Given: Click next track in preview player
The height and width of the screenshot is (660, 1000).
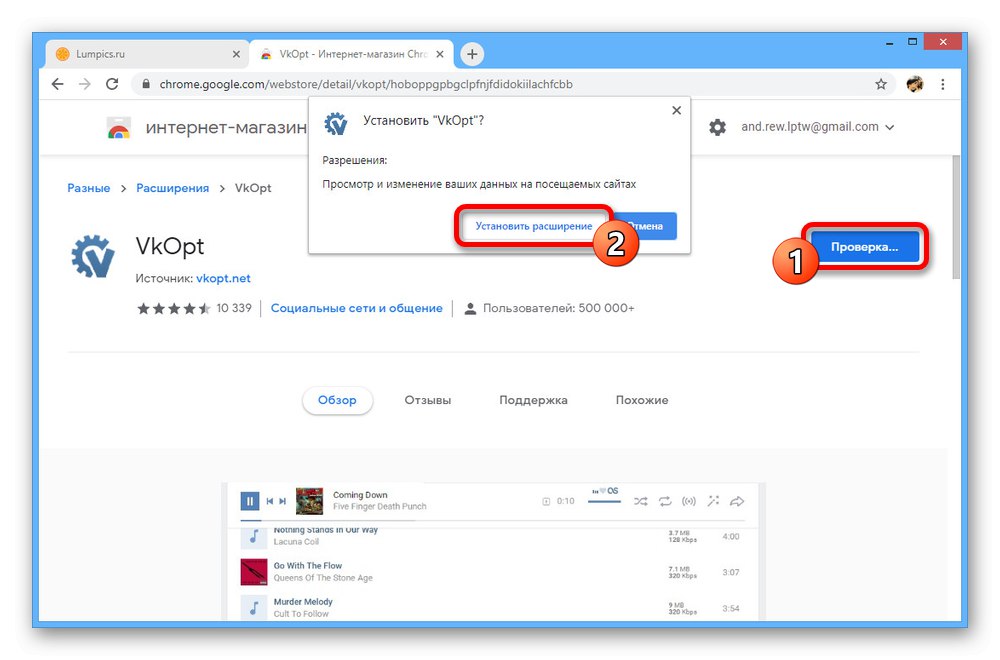Looking at the screenshot, I should tap(282, 501).
